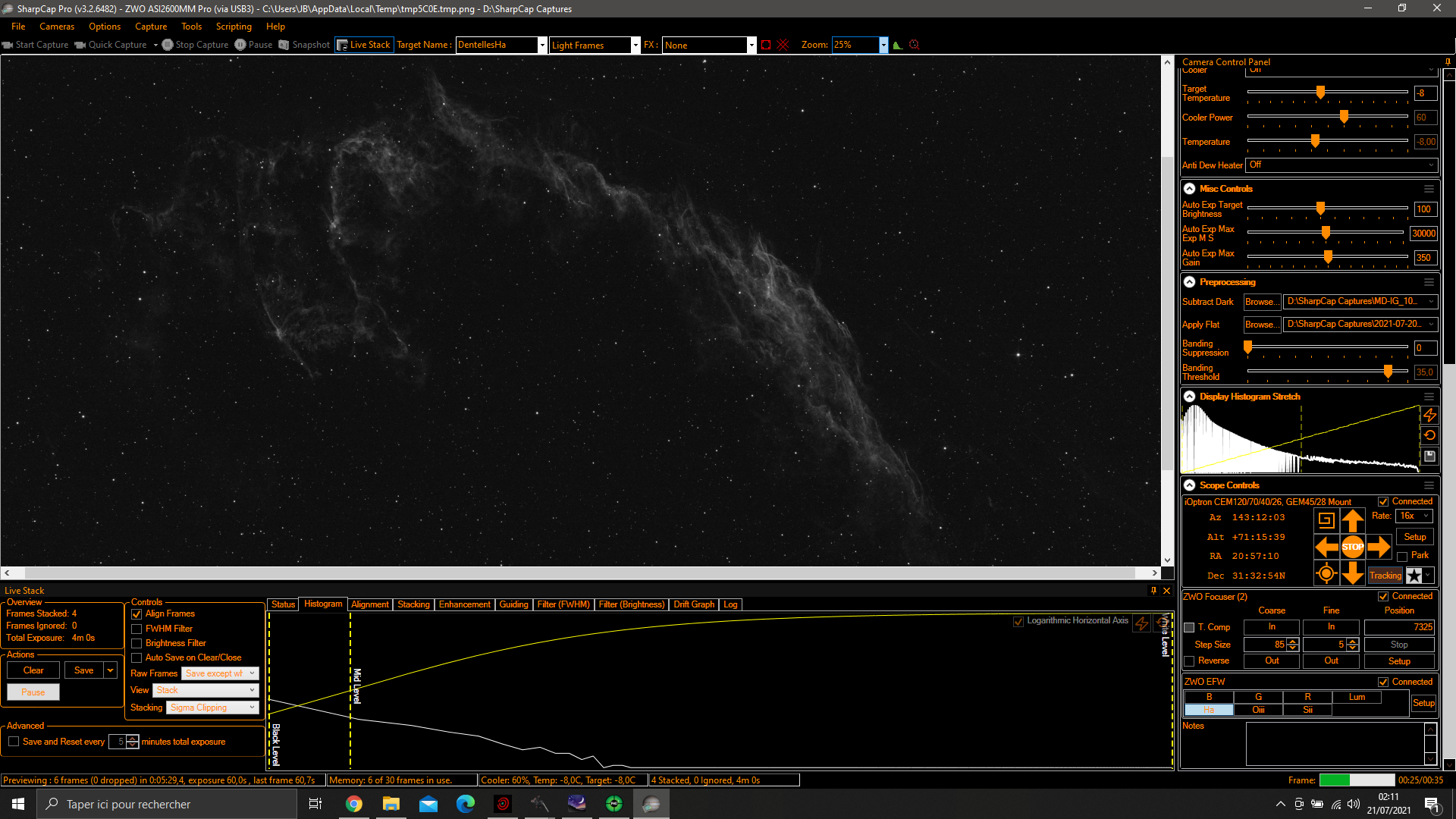Nudge the mount up with the up arrow

point(1353,520)
